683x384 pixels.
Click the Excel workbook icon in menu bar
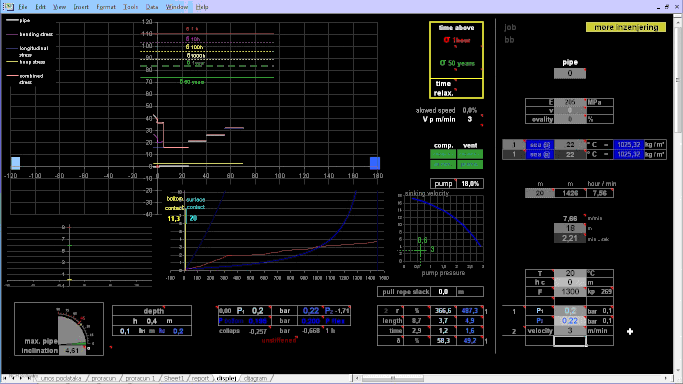[8, 7]
